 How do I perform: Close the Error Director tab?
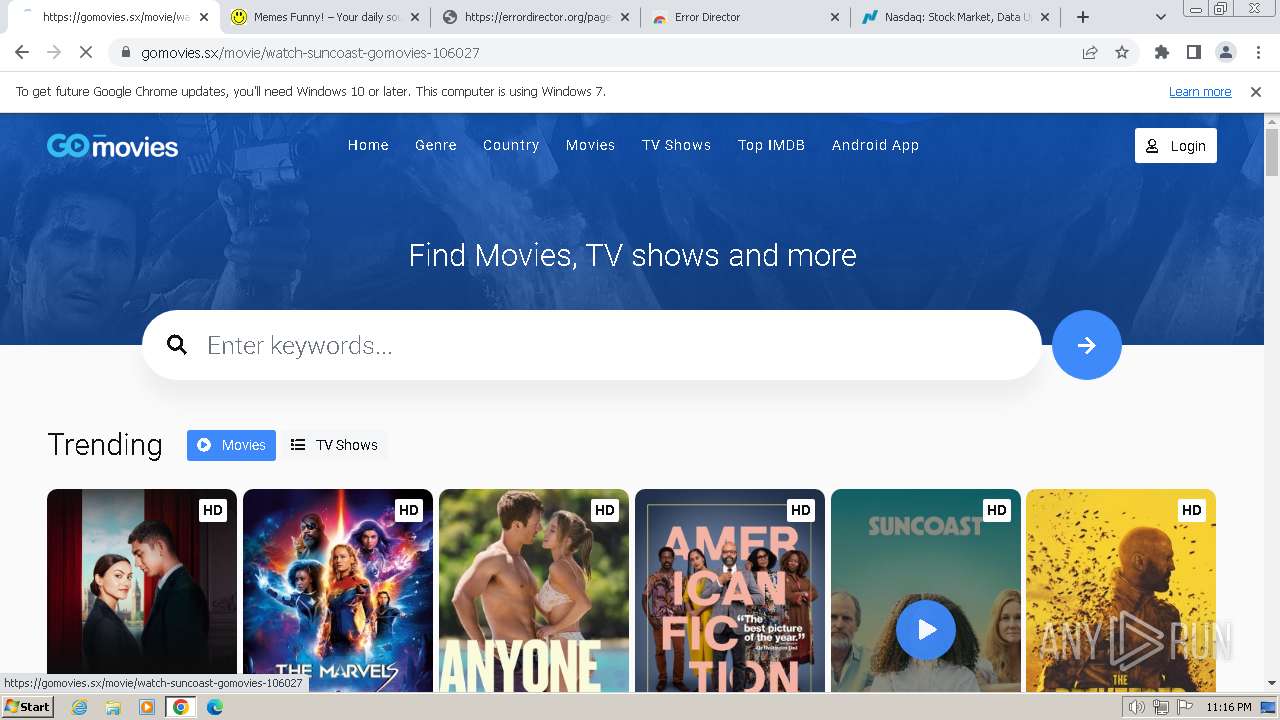point(835,17)
